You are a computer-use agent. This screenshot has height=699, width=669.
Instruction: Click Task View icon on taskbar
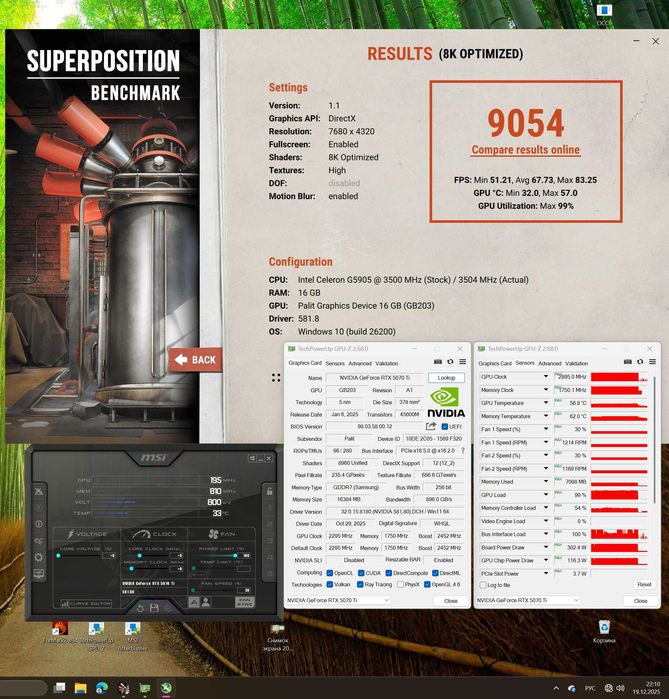59,688
